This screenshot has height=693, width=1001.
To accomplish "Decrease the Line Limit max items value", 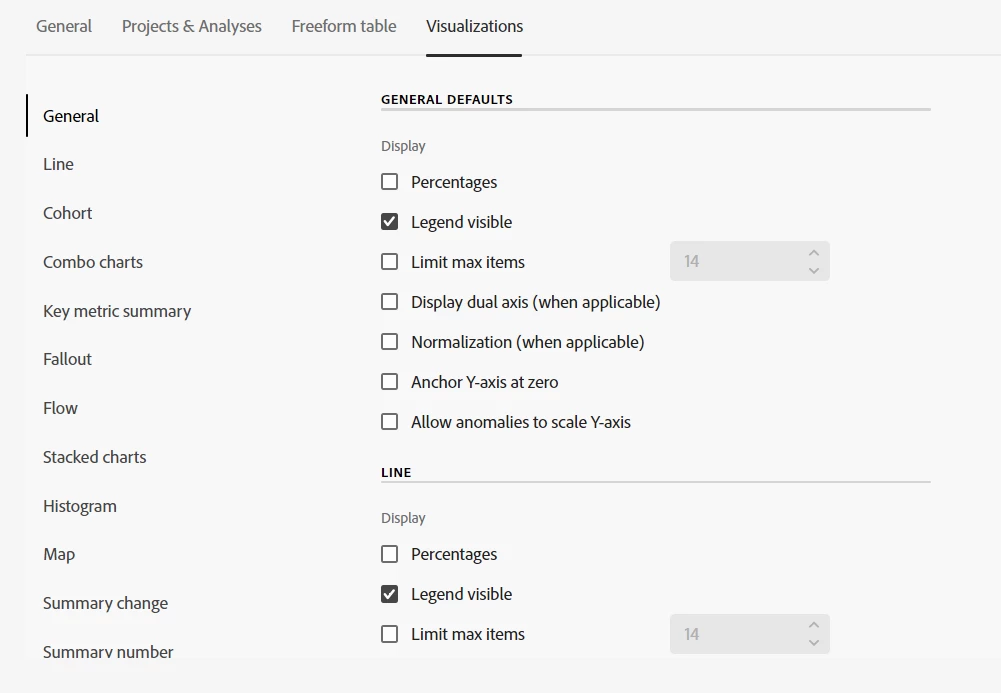I will pyautogui.click(x=814, y=643).
